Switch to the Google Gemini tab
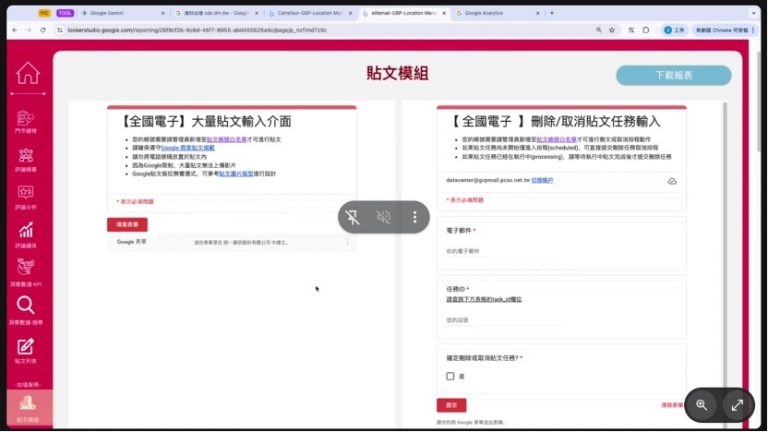The height and width of the screenshot is (432, 768). (110, 13)
